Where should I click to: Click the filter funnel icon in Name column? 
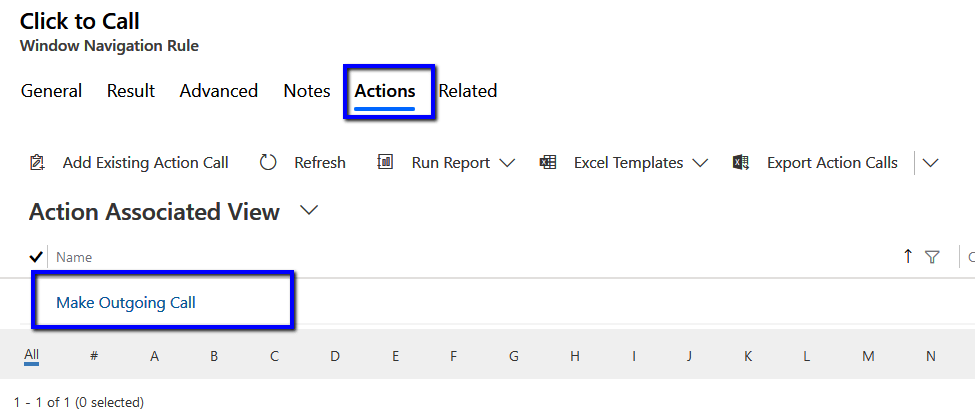(x=932, y=257)
